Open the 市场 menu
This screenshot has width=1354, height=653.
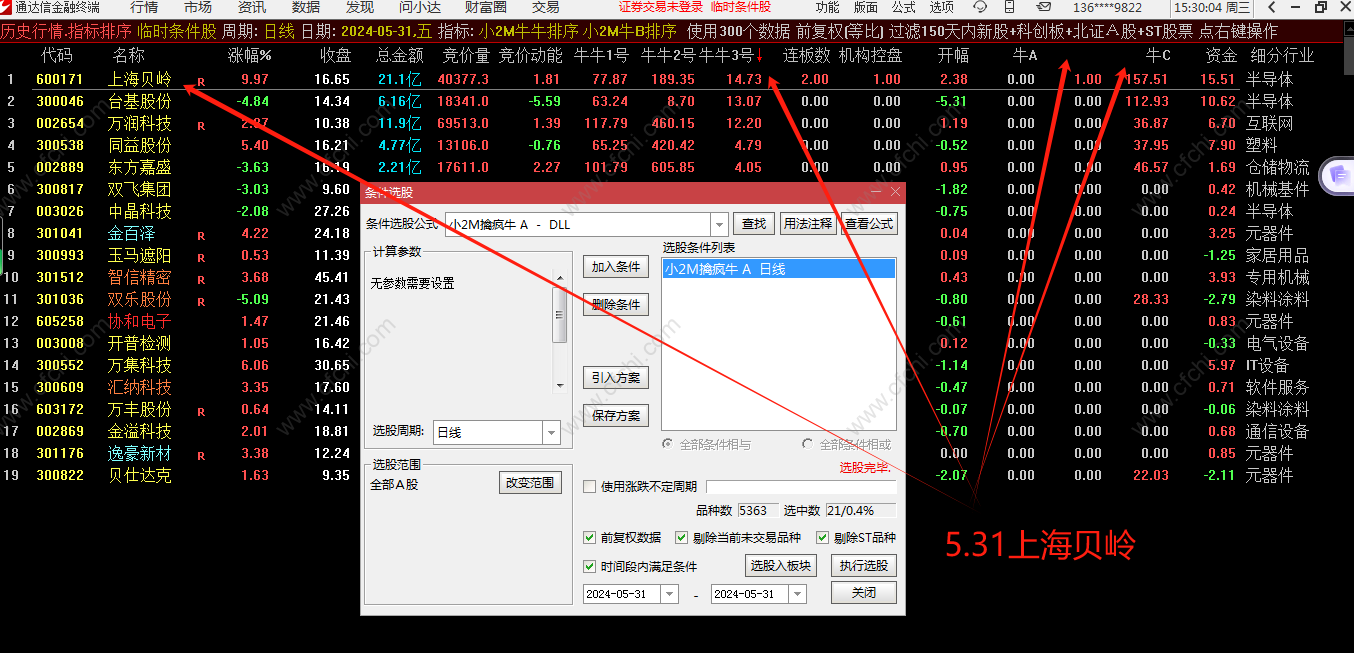click(198, 7)
